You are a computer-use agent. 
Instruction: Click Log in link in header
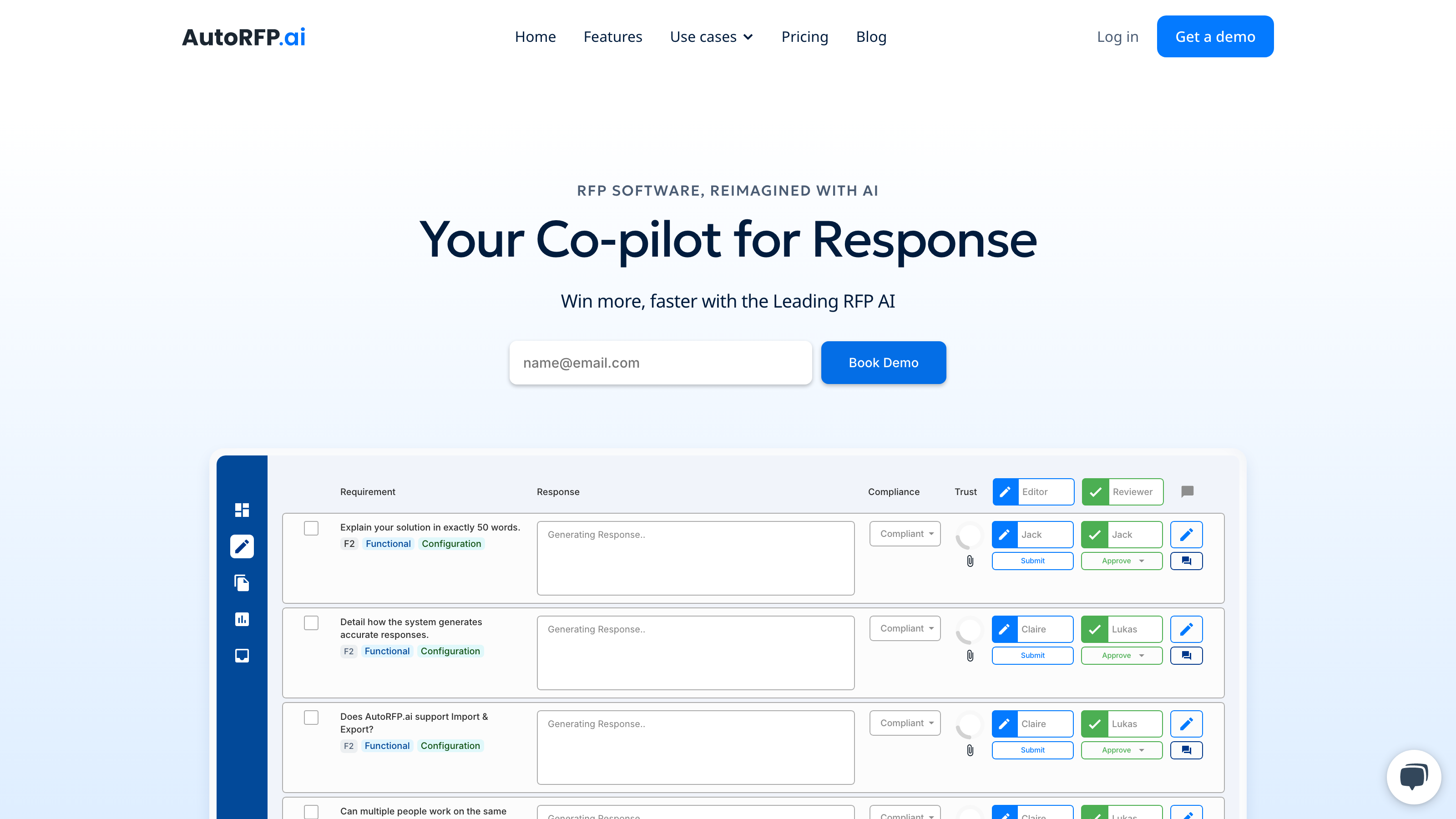(1118, 36)
